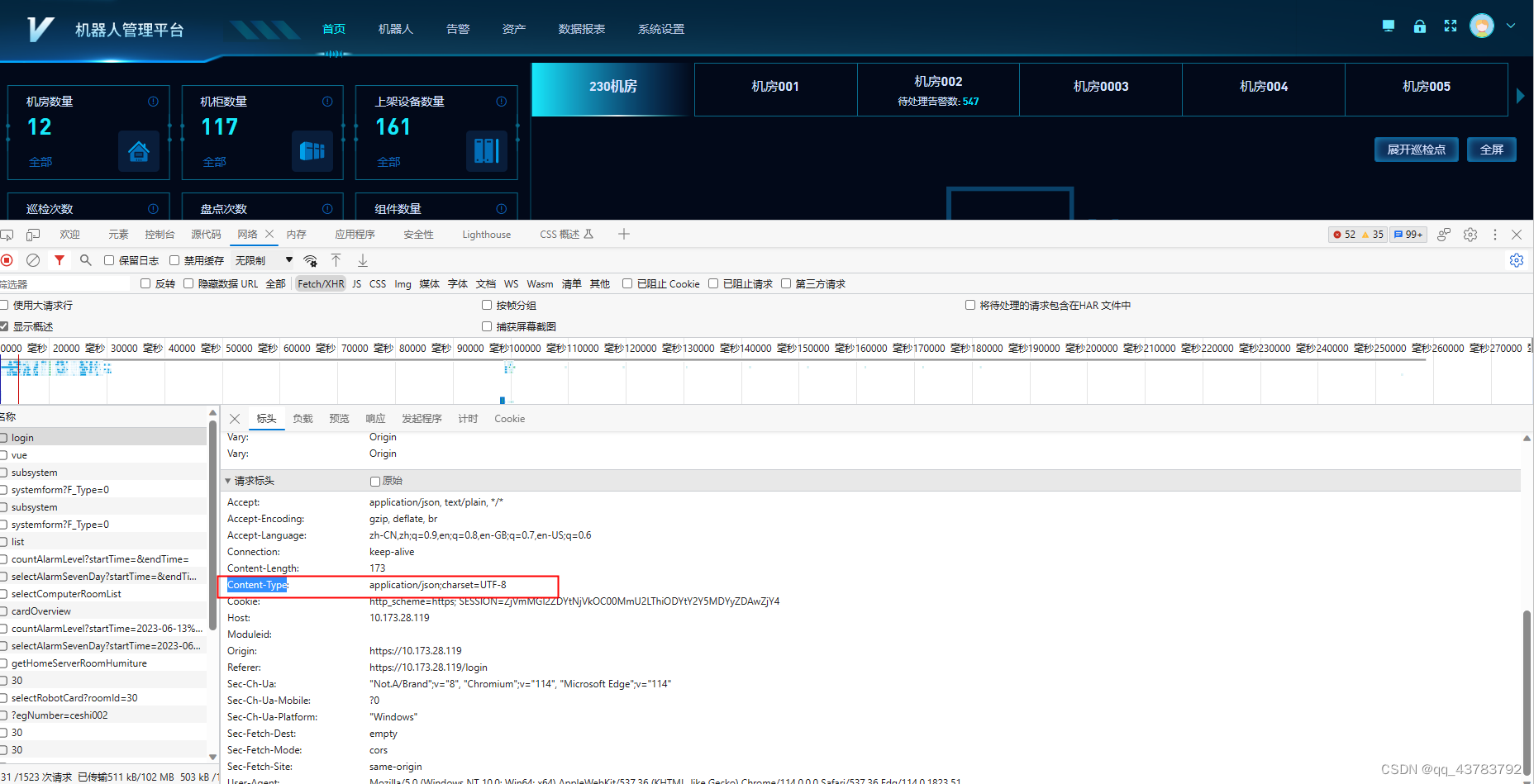This screenshot has height=784, width=1534.
Task: Add a new DevTools tab with plus
Action: coord(624,235)
